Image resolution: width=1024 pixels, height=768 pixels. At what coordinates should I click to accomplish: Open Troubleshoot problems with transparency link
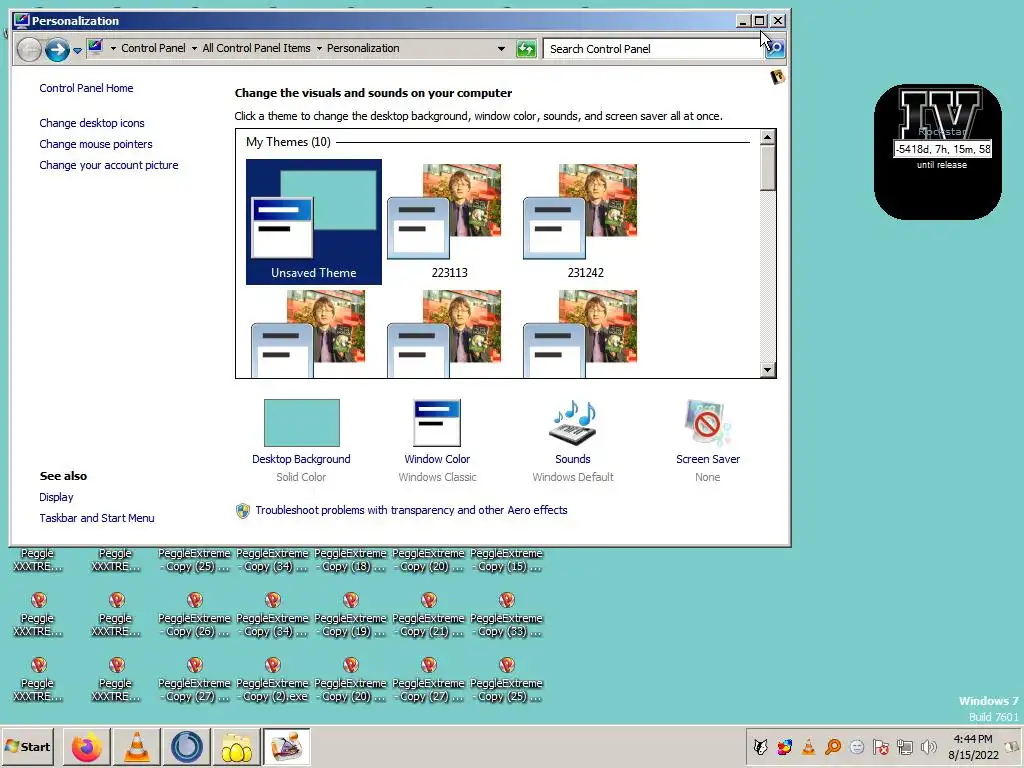click(x=411, y=510)
